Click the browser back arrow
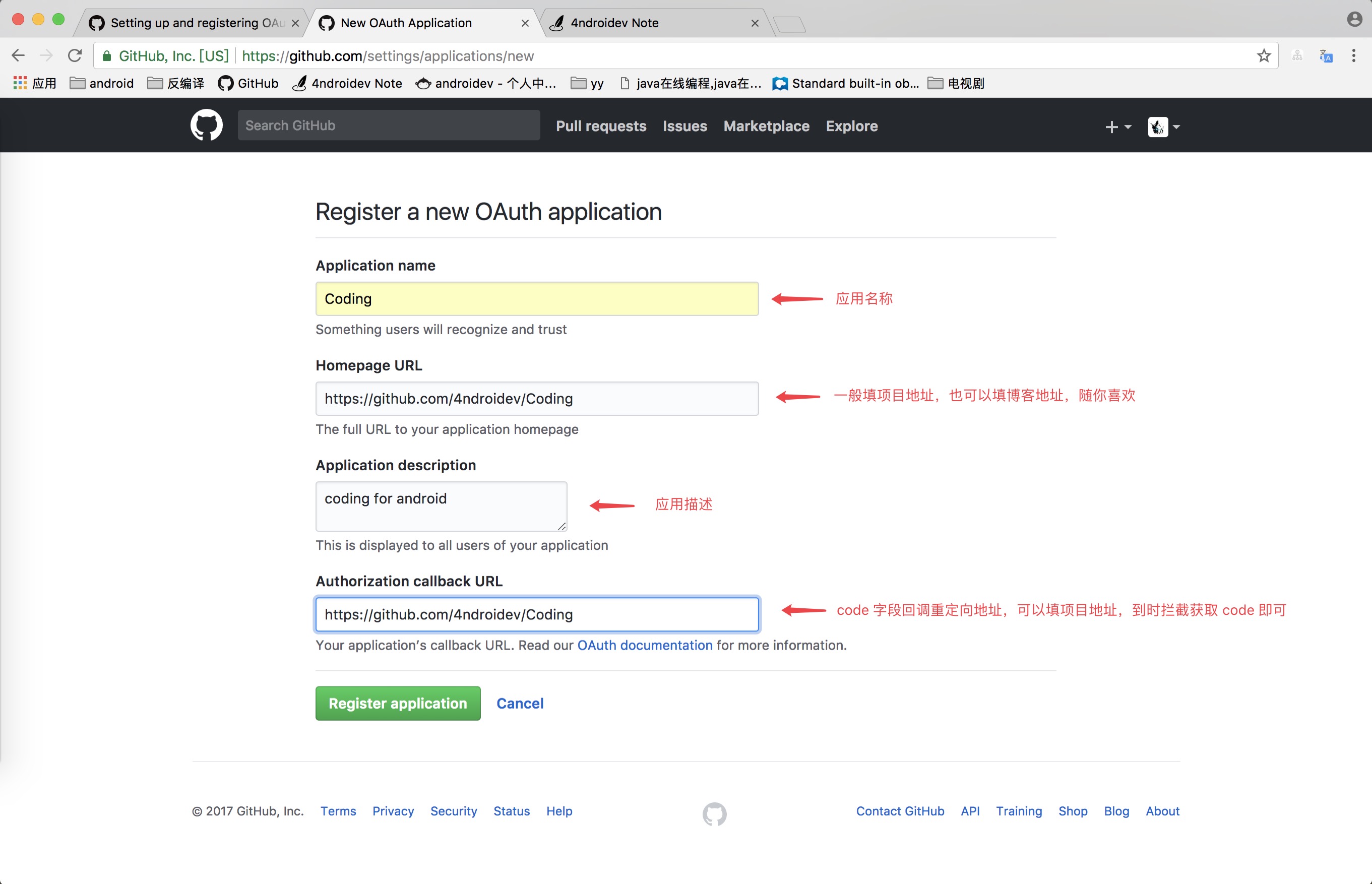1372x884 pixels. pos(18,55)
